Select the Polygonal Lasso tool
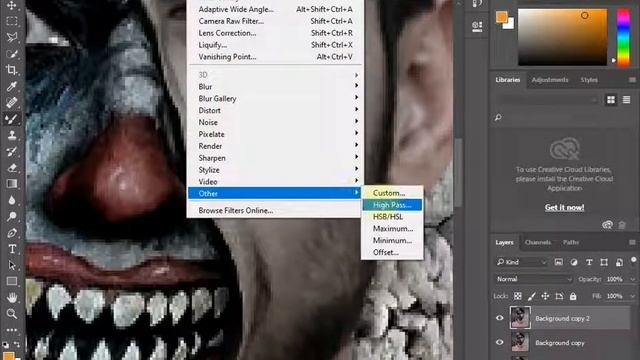This screenshot has height=360, width=640. pyautogui.click(x=11, y=37)
